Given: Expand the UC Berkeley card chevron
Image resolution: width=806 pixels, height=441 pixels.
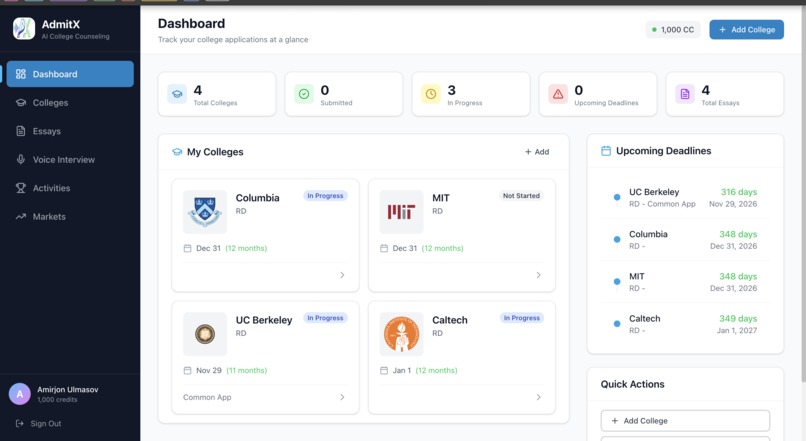Looking at the screenshot, I should [342, 397].
